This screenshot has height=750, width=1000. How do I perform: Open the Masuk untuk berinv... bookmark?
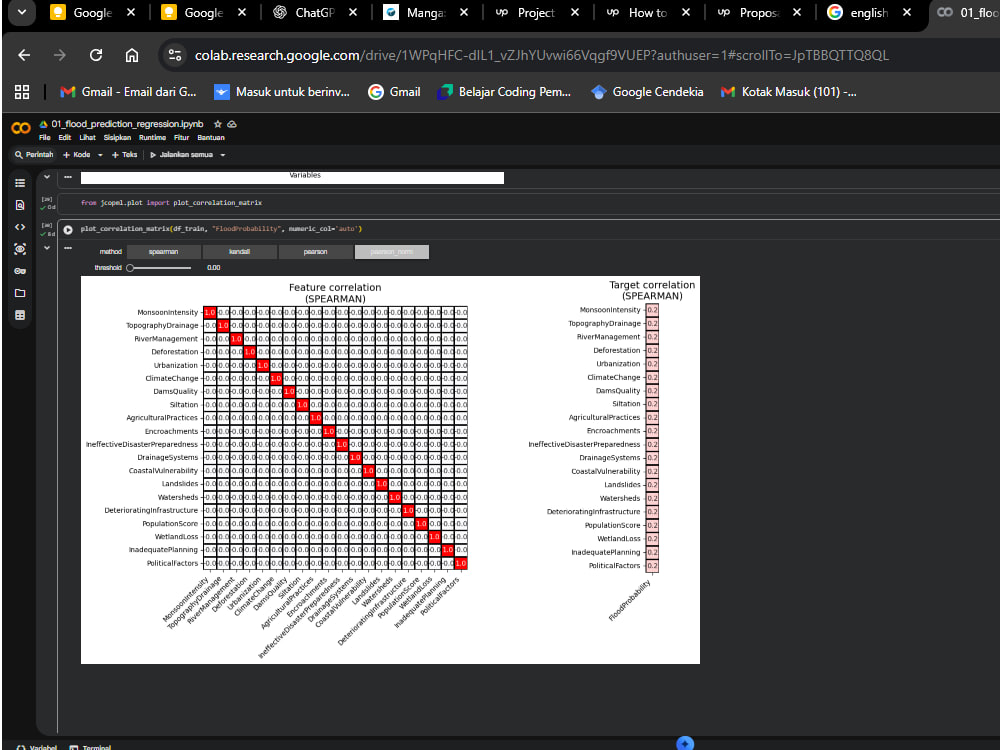(x=282, y=92)
